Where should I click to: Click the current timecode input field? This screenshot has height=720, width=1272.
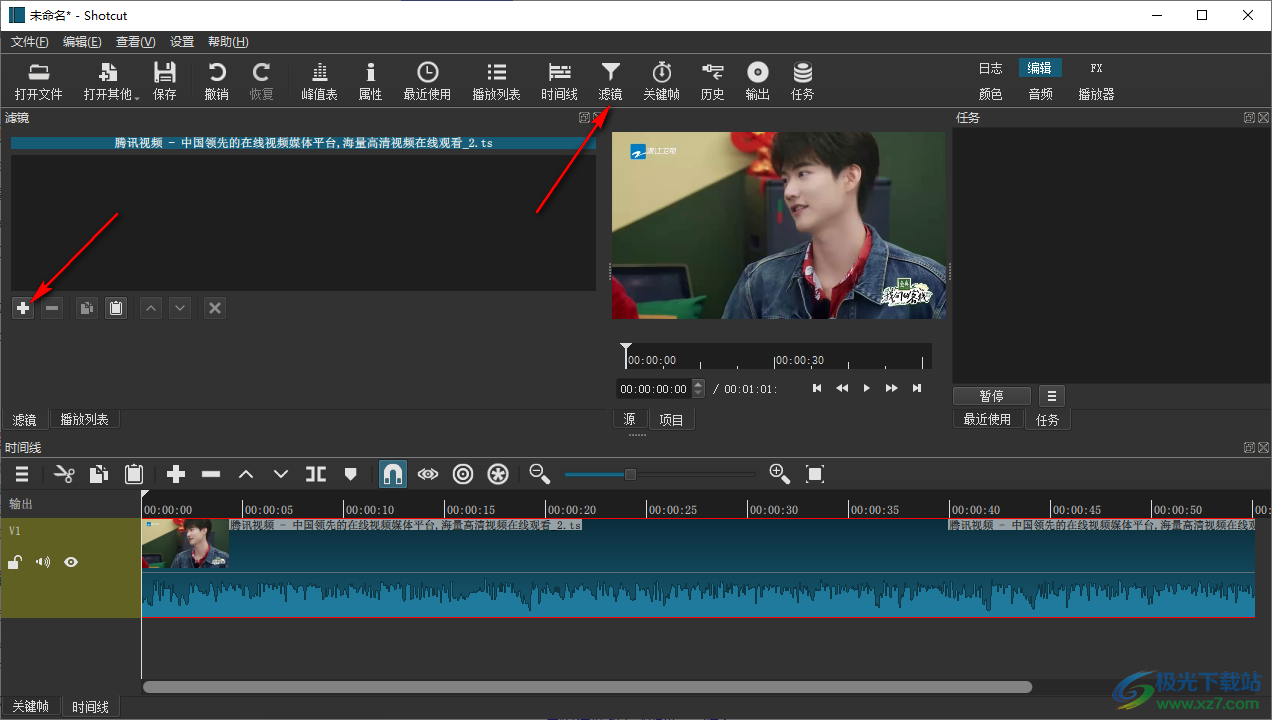click(654, 389)
